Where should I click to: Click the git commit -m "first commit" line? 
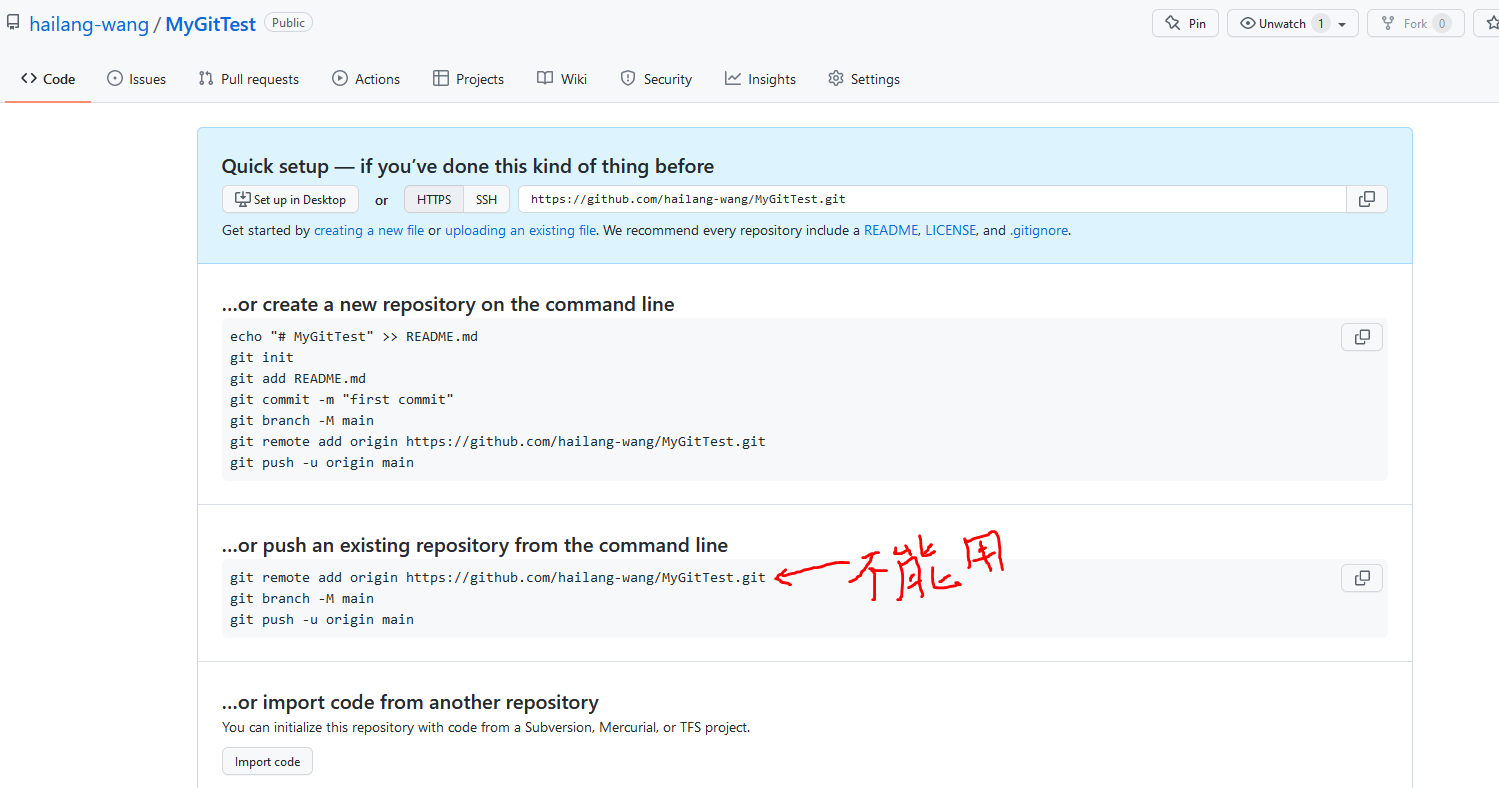click(x=342, y=400)
